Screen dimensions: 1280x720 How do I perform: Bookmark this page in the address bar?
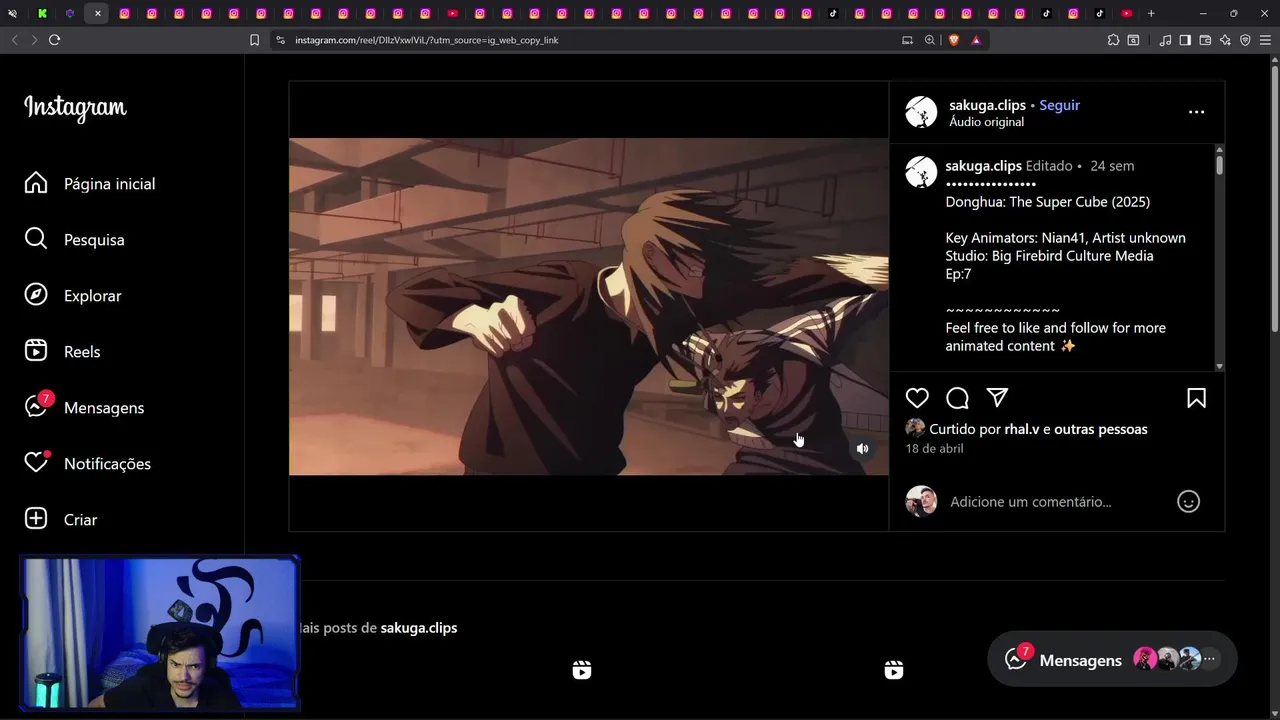coord(254,40)
